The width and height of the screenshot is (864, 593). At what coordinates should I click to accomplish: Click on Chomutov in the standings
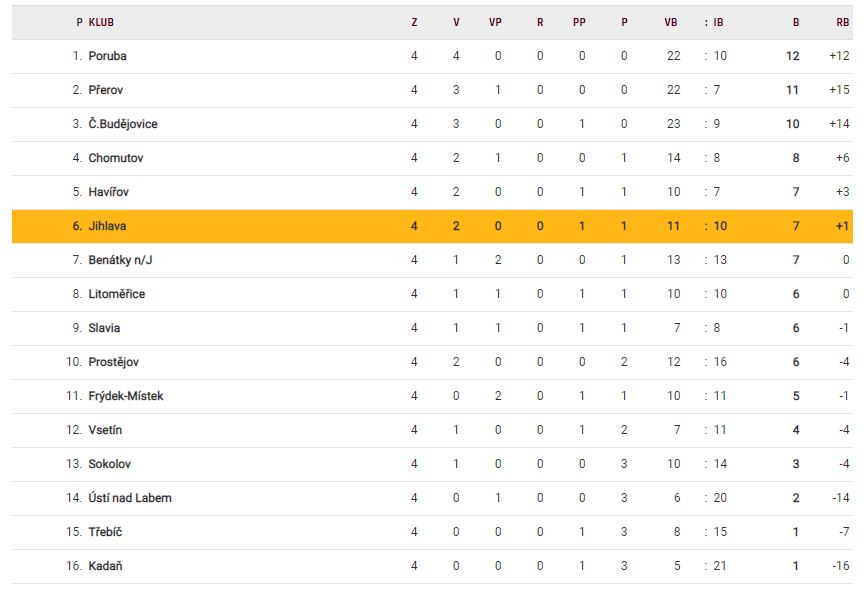pyautogui.click(x=115, y=158)
